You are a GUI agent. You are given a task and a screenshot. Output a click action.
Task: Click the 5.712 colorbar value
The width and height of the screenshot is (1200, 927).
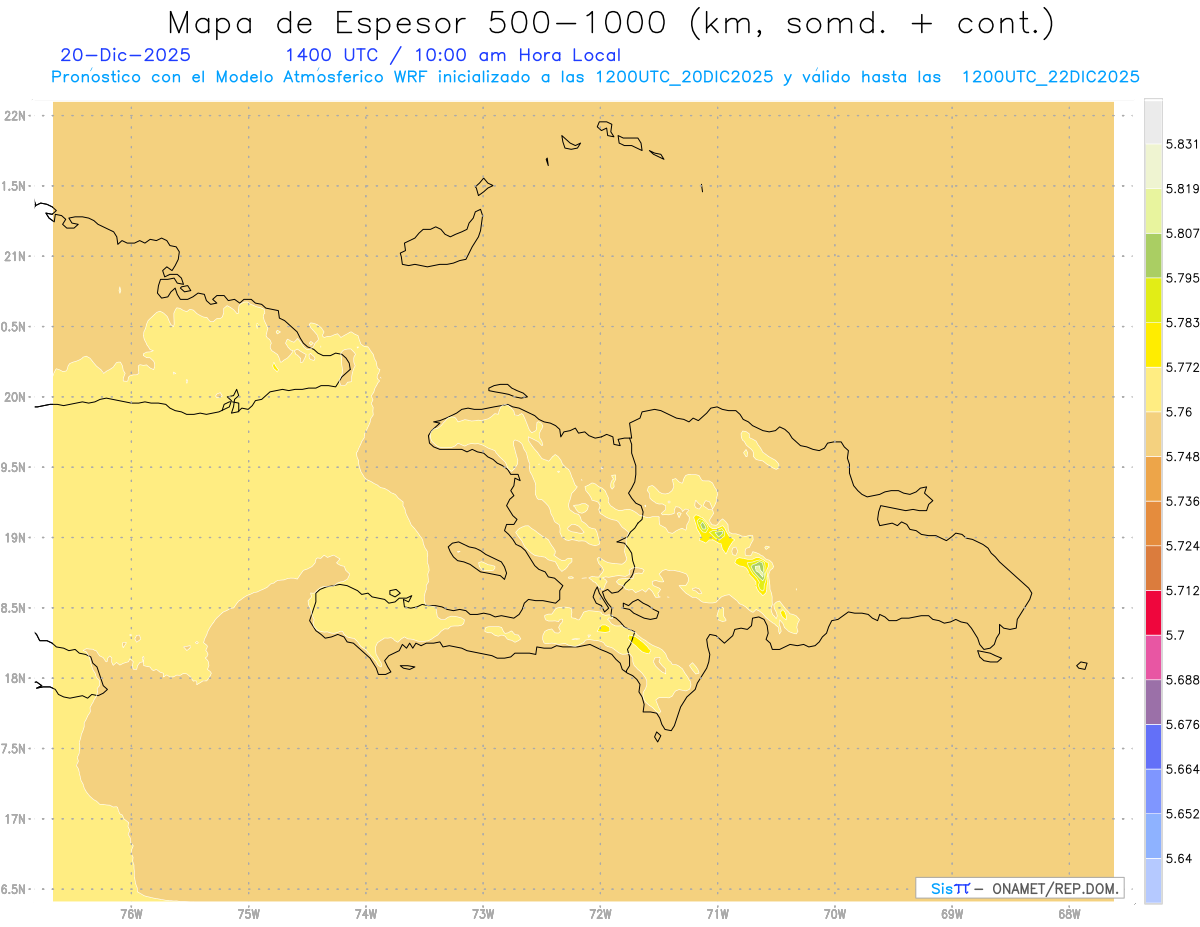tap(1182, 590)
